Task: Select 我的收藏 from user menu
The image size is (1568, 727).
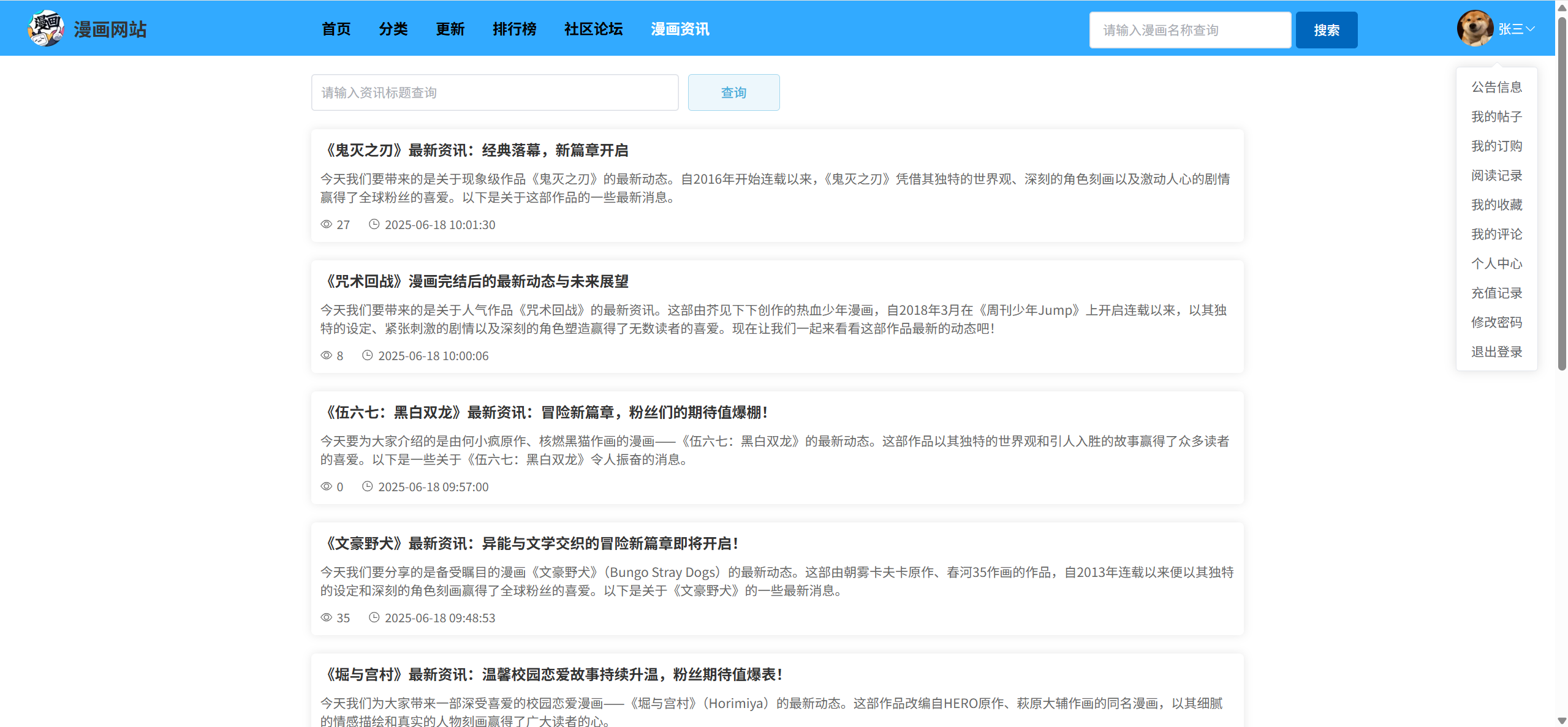Action: point(1496,205)
